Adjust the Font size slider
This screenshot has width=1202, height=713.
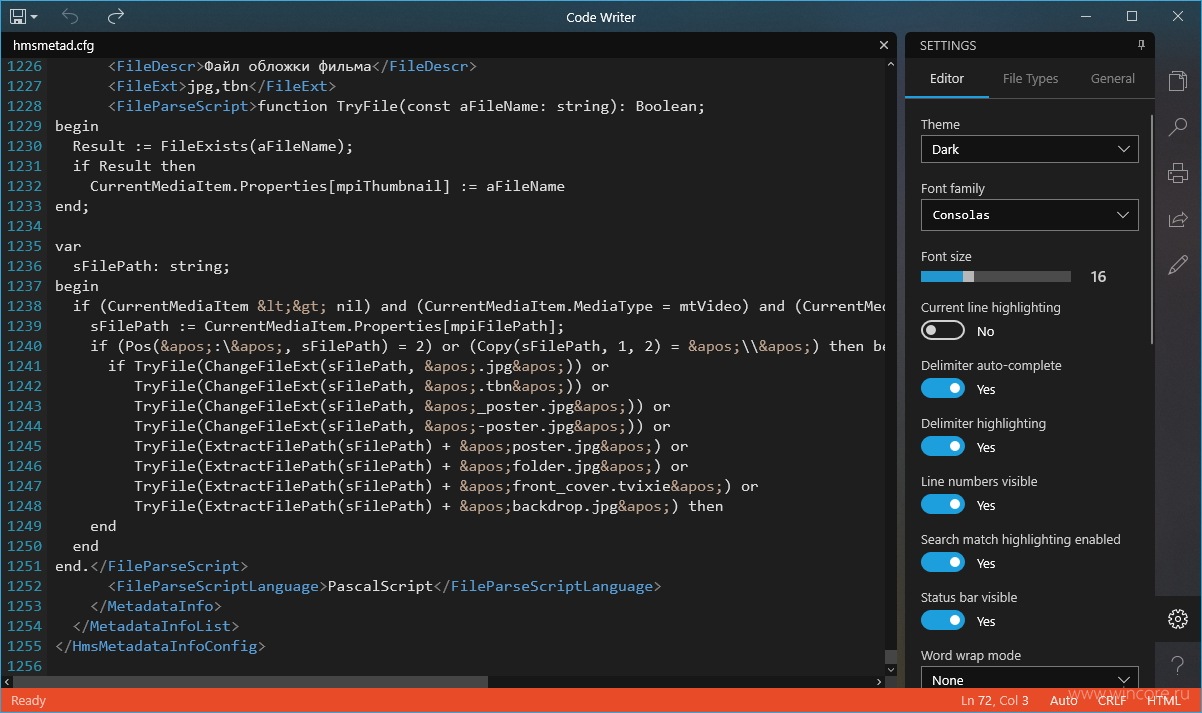(995, 276)
